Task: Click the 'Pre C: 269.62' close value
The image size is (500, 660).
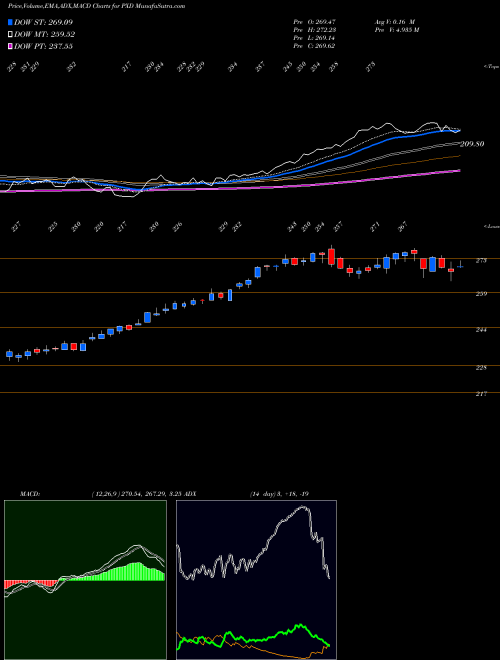Action: click(x=314, y=46)
